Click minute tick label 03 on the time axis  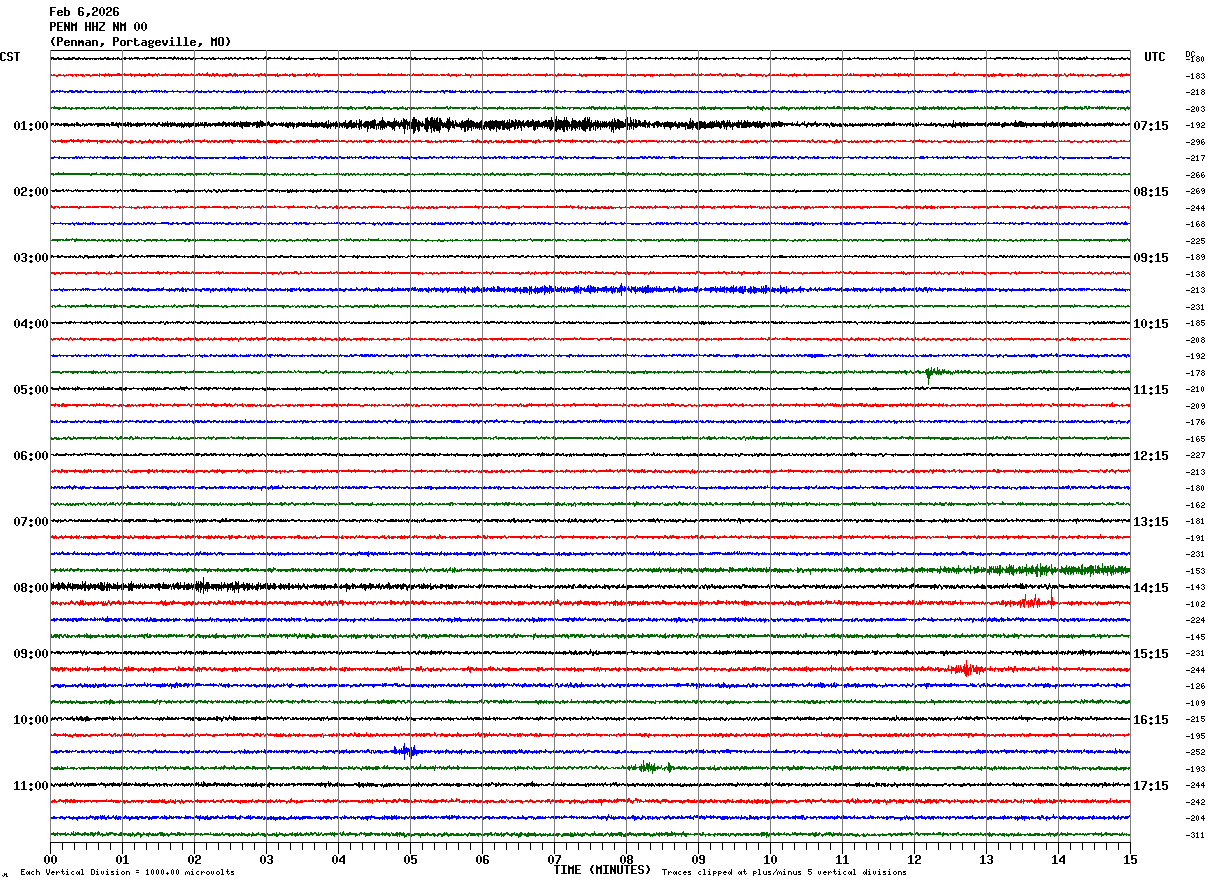tap(266, 859)
